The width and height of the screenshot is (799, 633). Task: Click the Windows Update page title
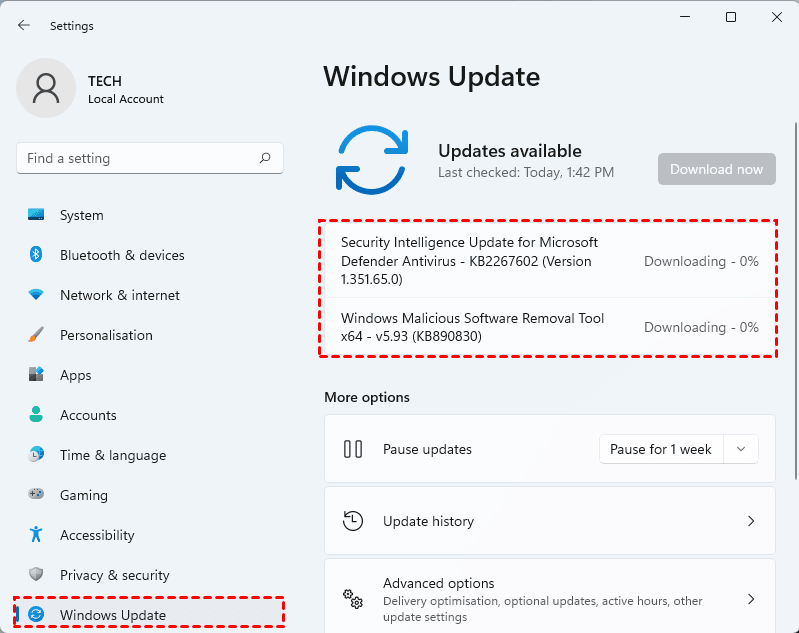click(x=432, y=76)
